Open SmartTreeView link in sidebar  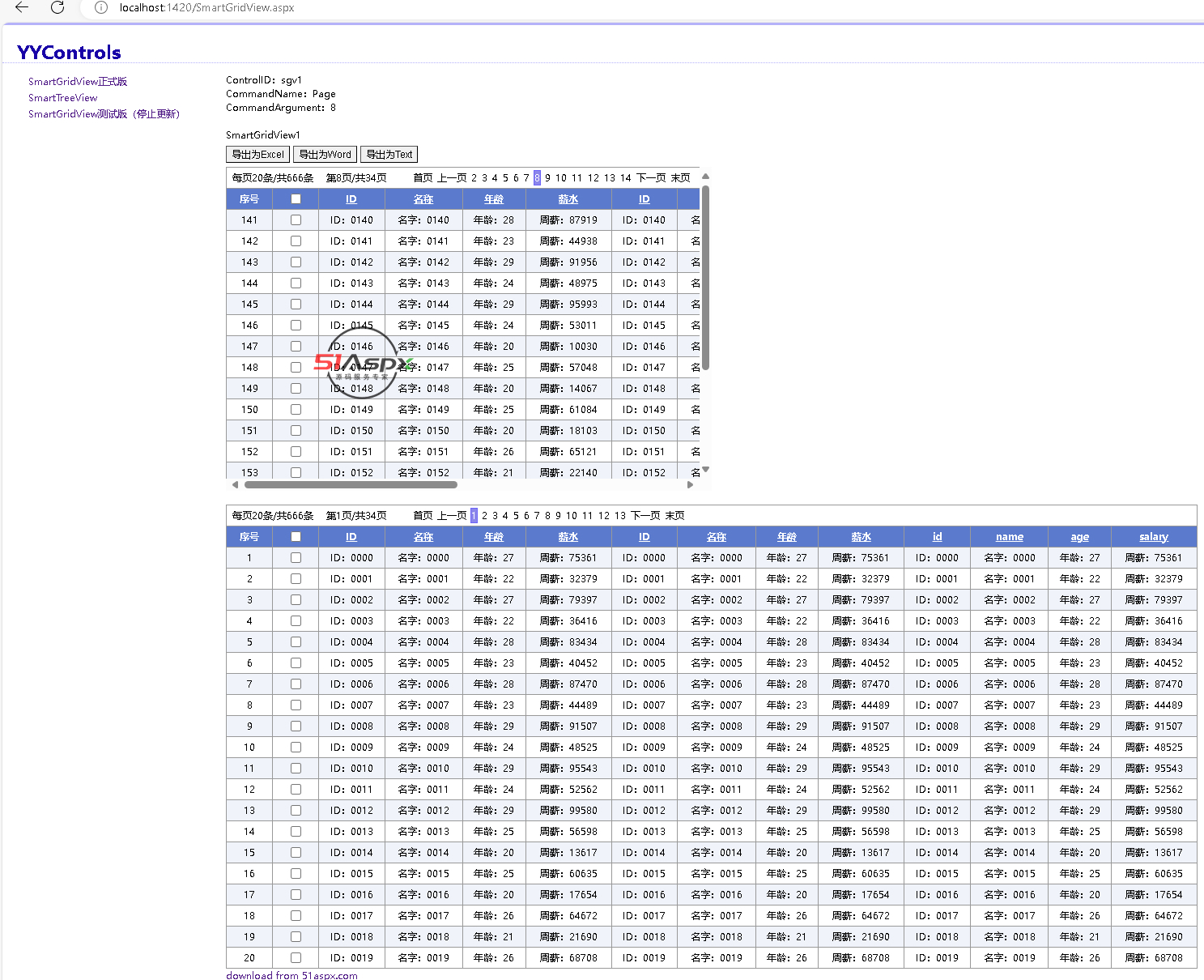[63, 98]
